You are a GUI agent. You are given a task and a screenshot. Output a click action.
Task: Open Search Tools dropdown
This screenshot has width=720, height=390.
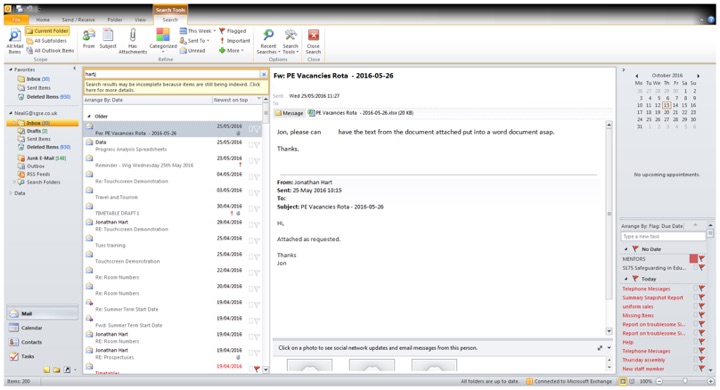point(290,41)
